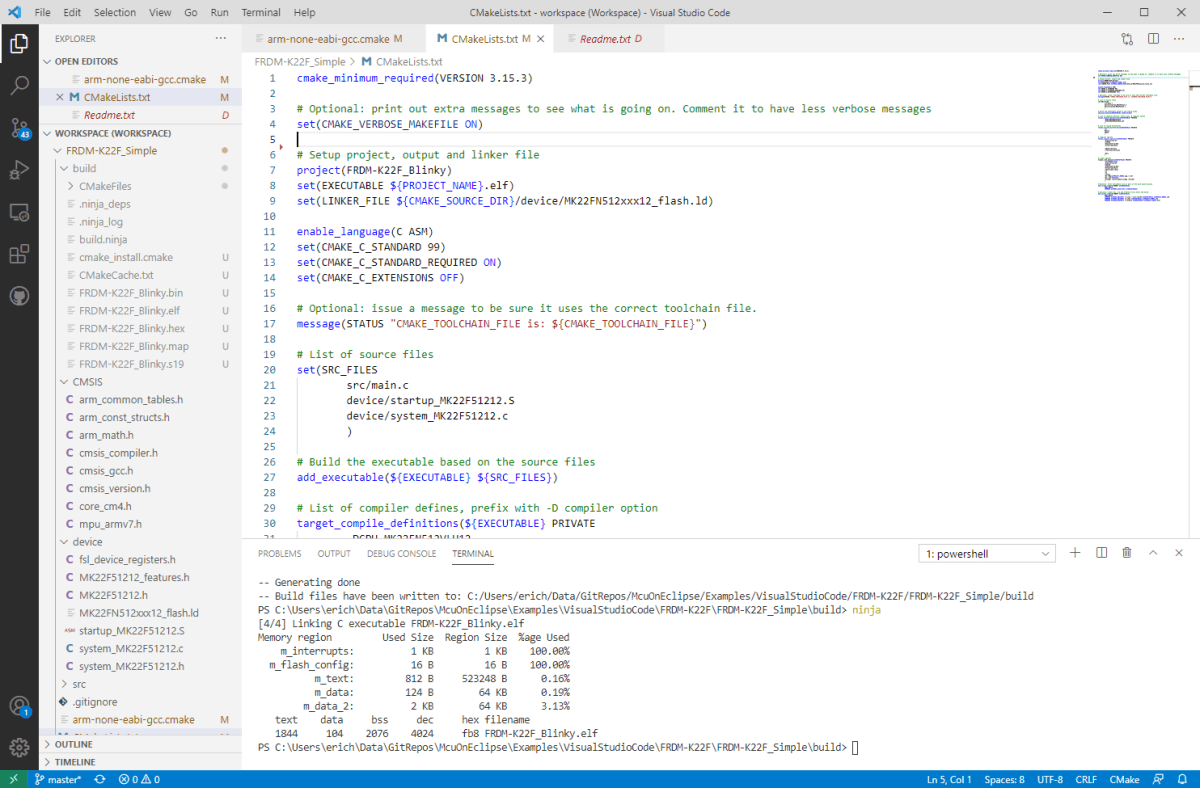
Task: Maximize the panel with the chevron icon
Action: (1155, 553)
